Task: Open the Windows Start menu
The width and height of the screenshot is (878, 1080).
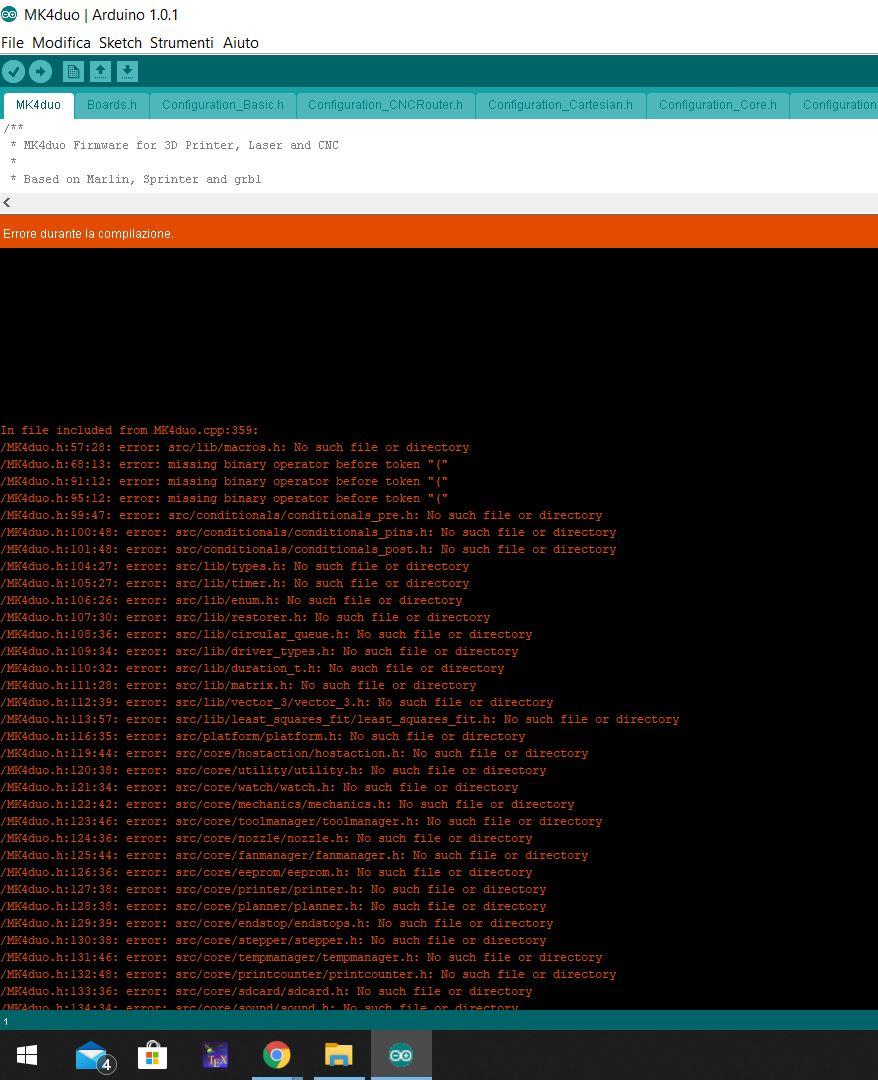Action: [x=27, y=1055]
